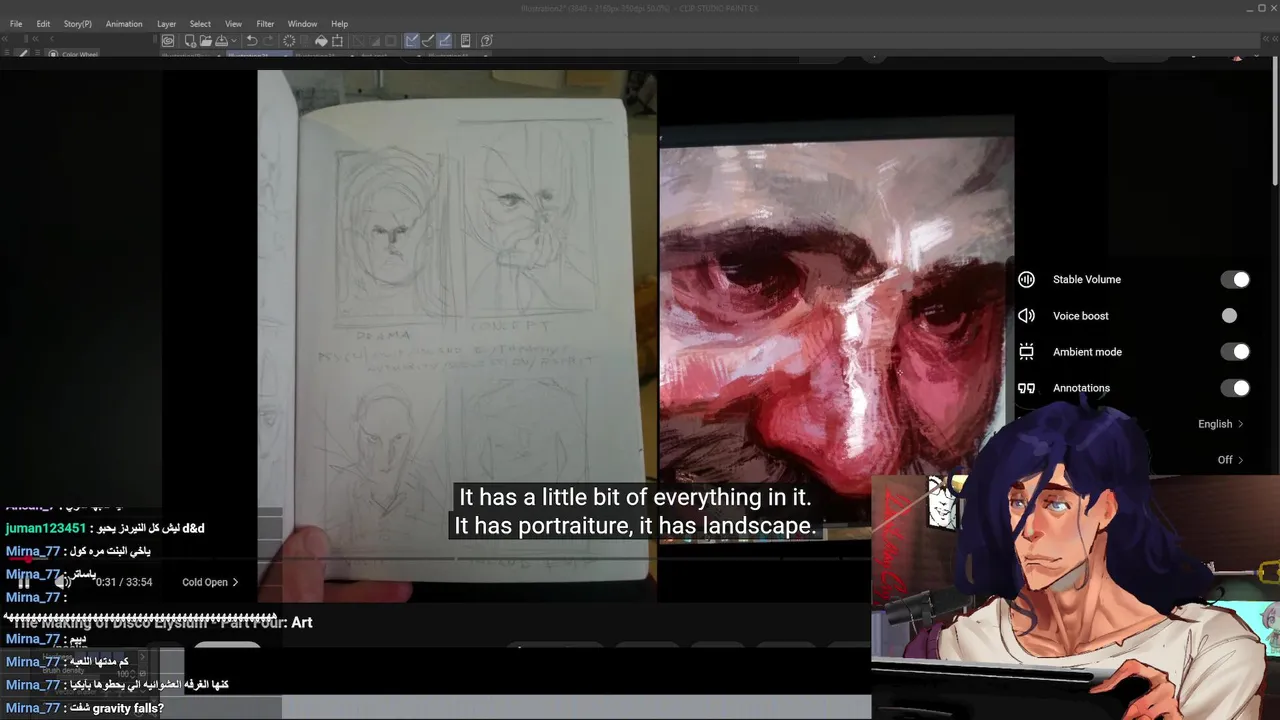Open the Select menu
Viewport: 1280px width, 720px height.
point(200,24)
